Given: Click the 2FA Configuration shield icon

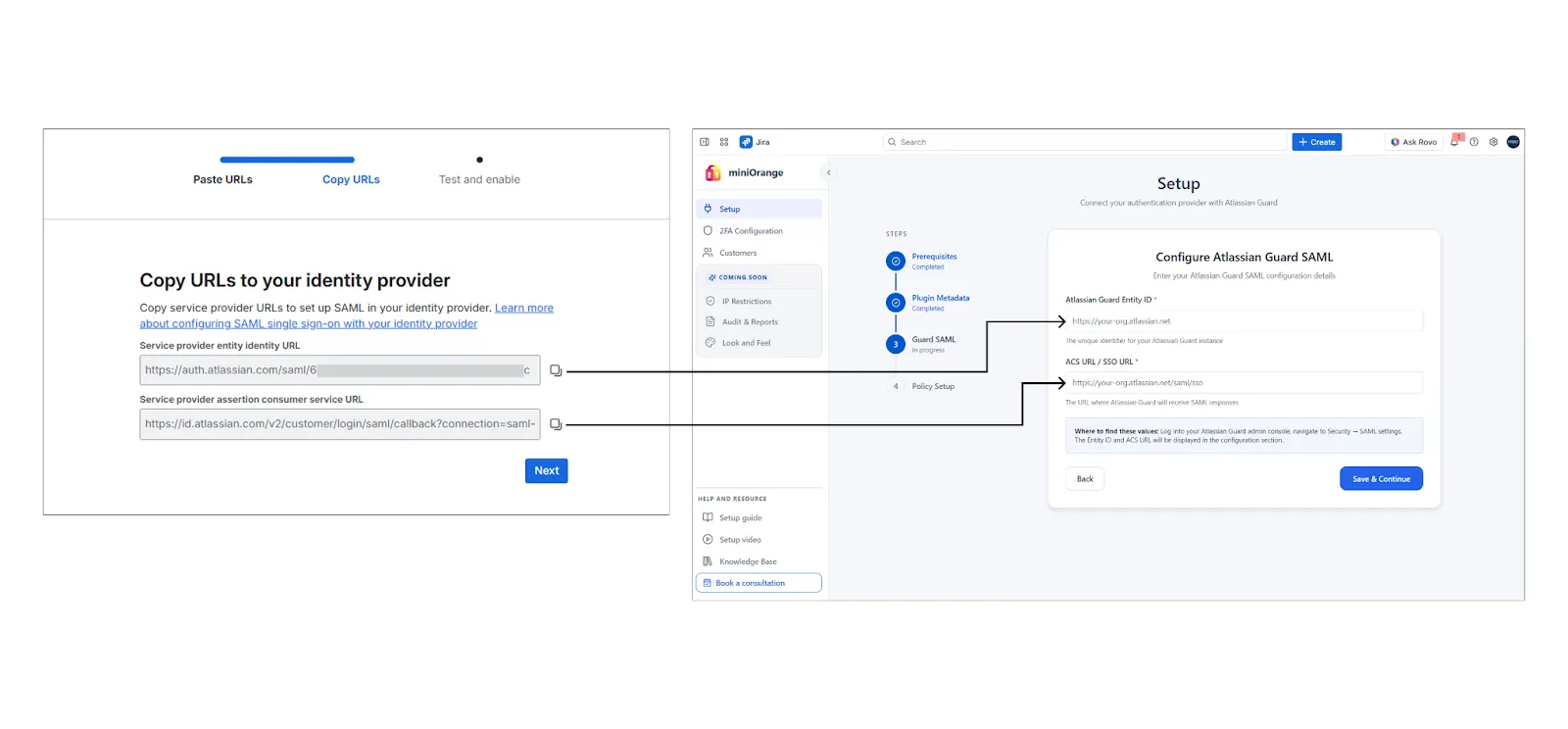Looking at the screenshot, I should (x=708, y=231).
